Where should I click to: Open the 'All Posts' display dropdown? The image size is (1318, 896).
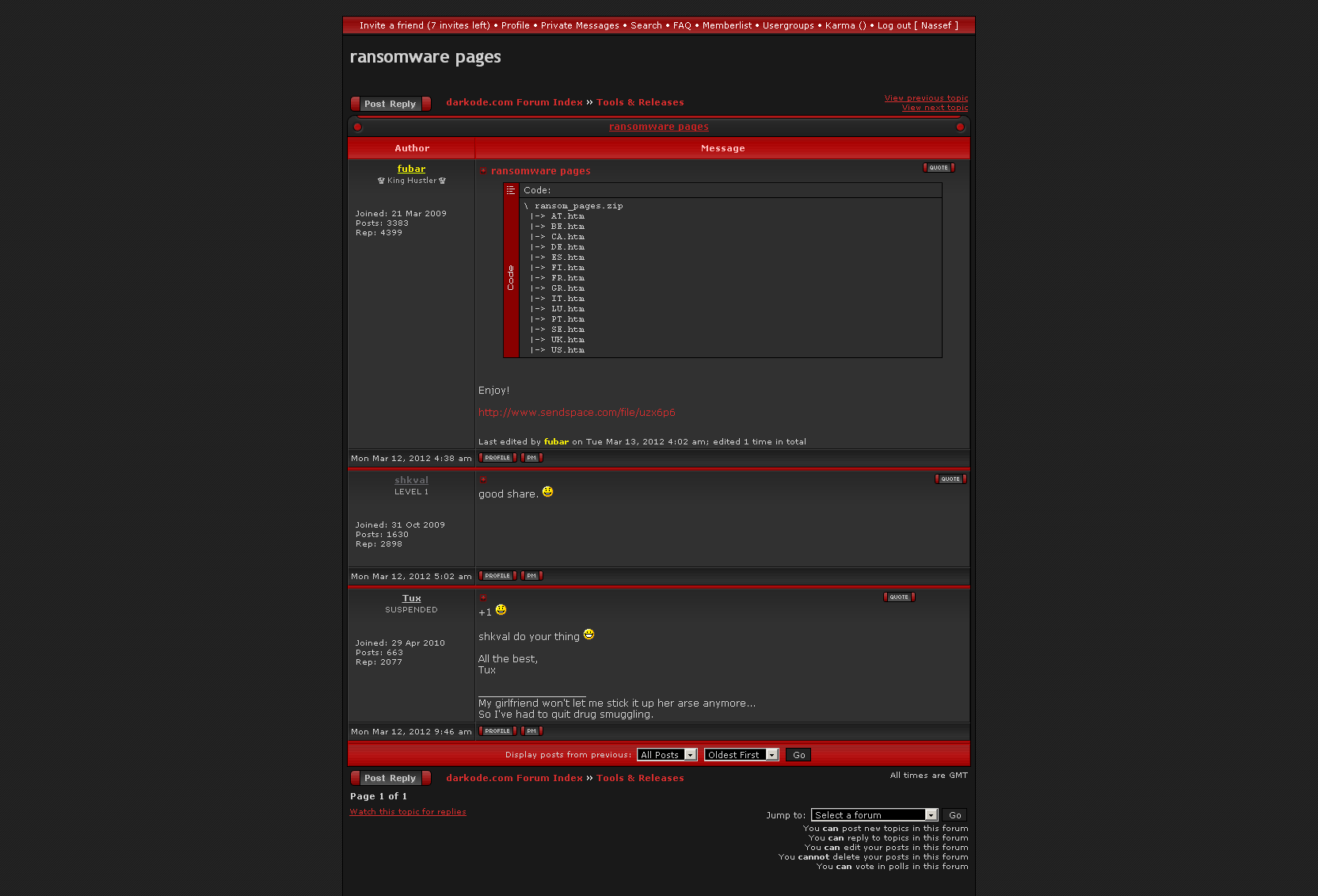[x=666, y=755]
